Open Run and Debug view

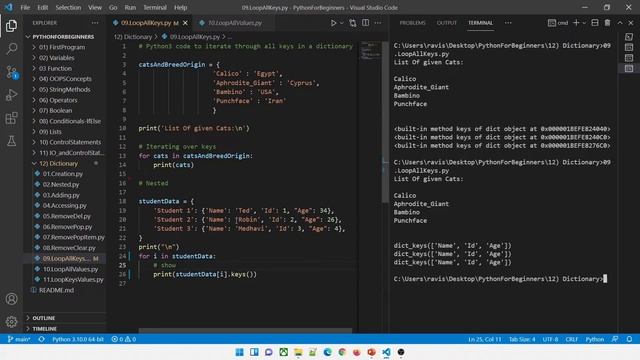tap(11, 95)
